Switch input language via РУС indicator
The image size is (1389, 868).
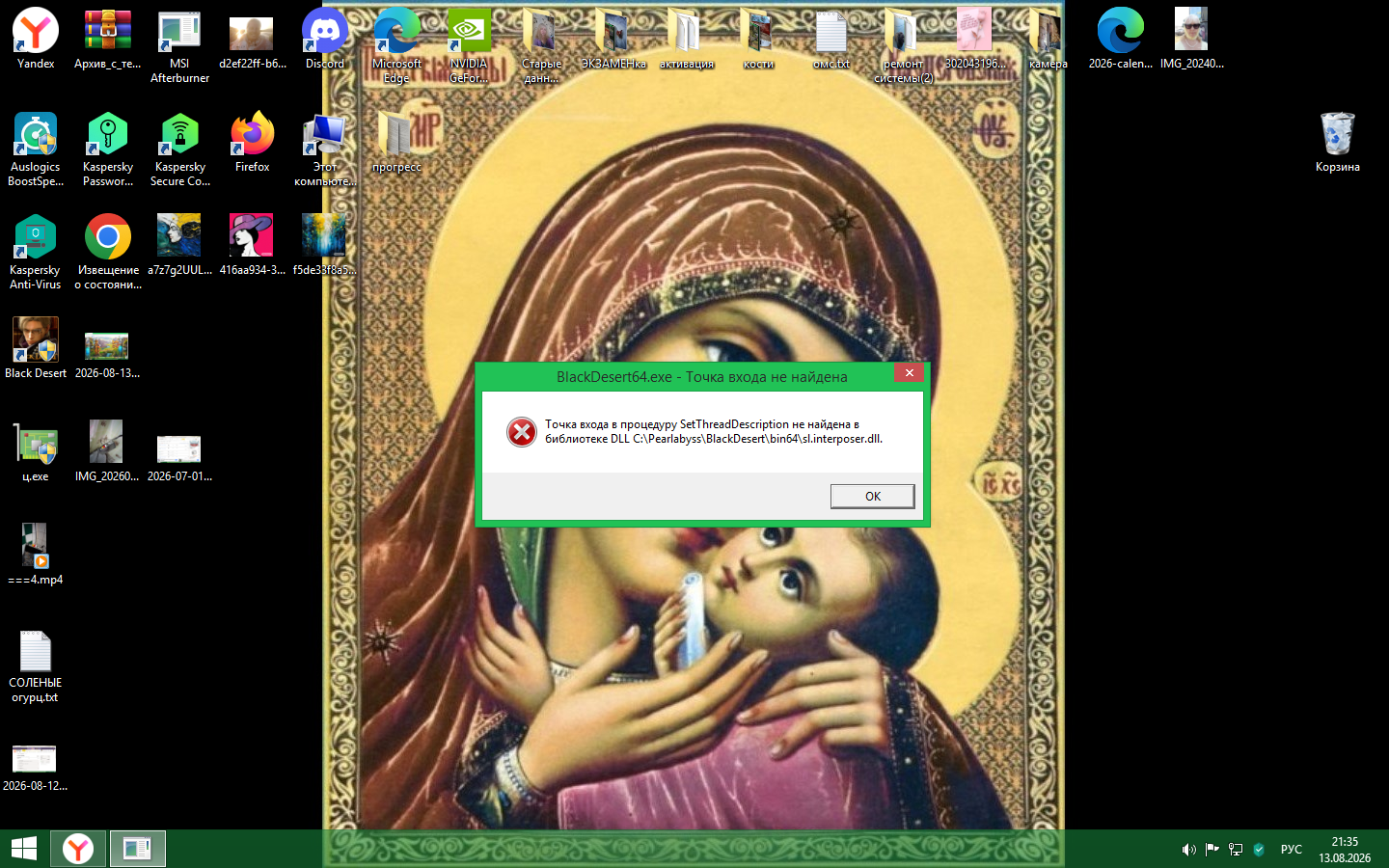pyautogui.click(x=1292, y=850)
